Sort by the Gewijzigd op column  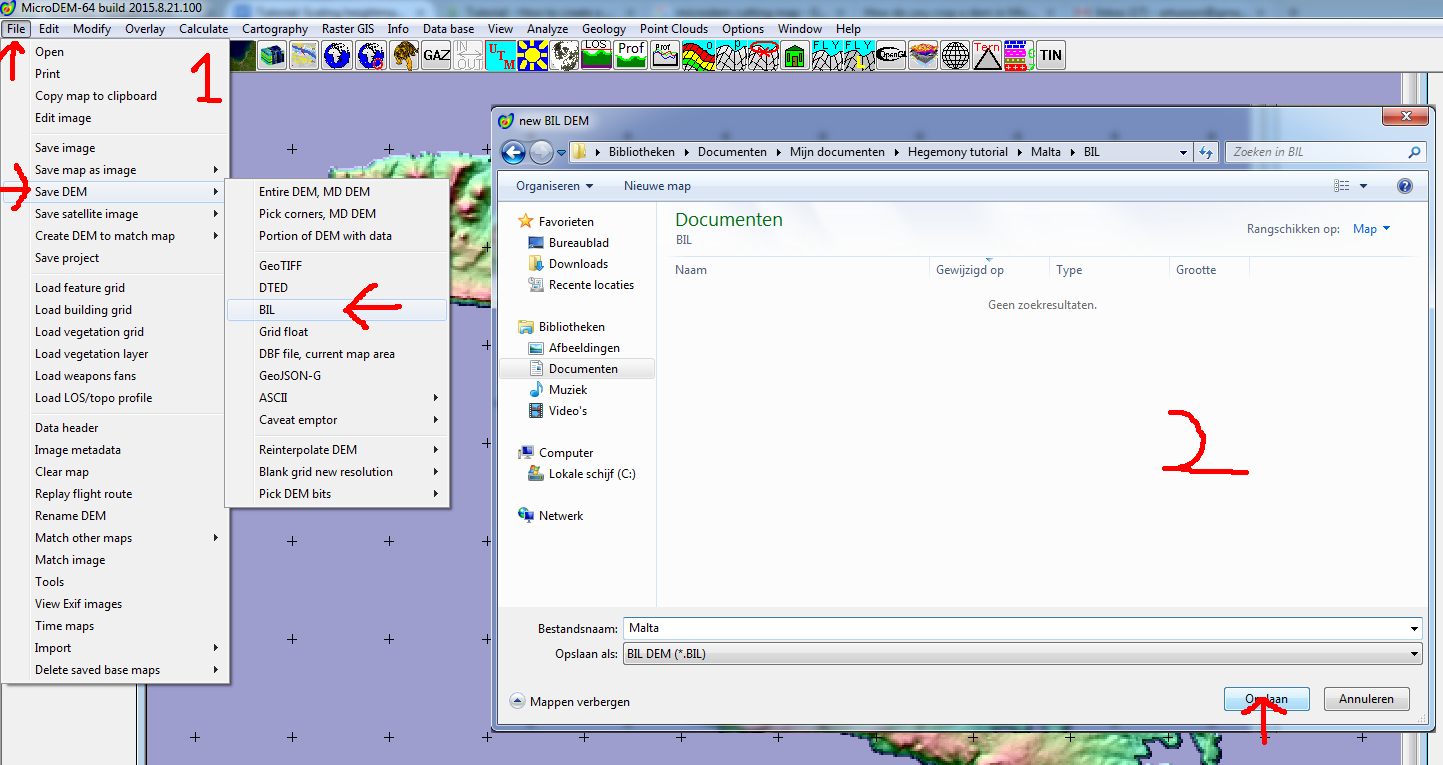[988, 270]
